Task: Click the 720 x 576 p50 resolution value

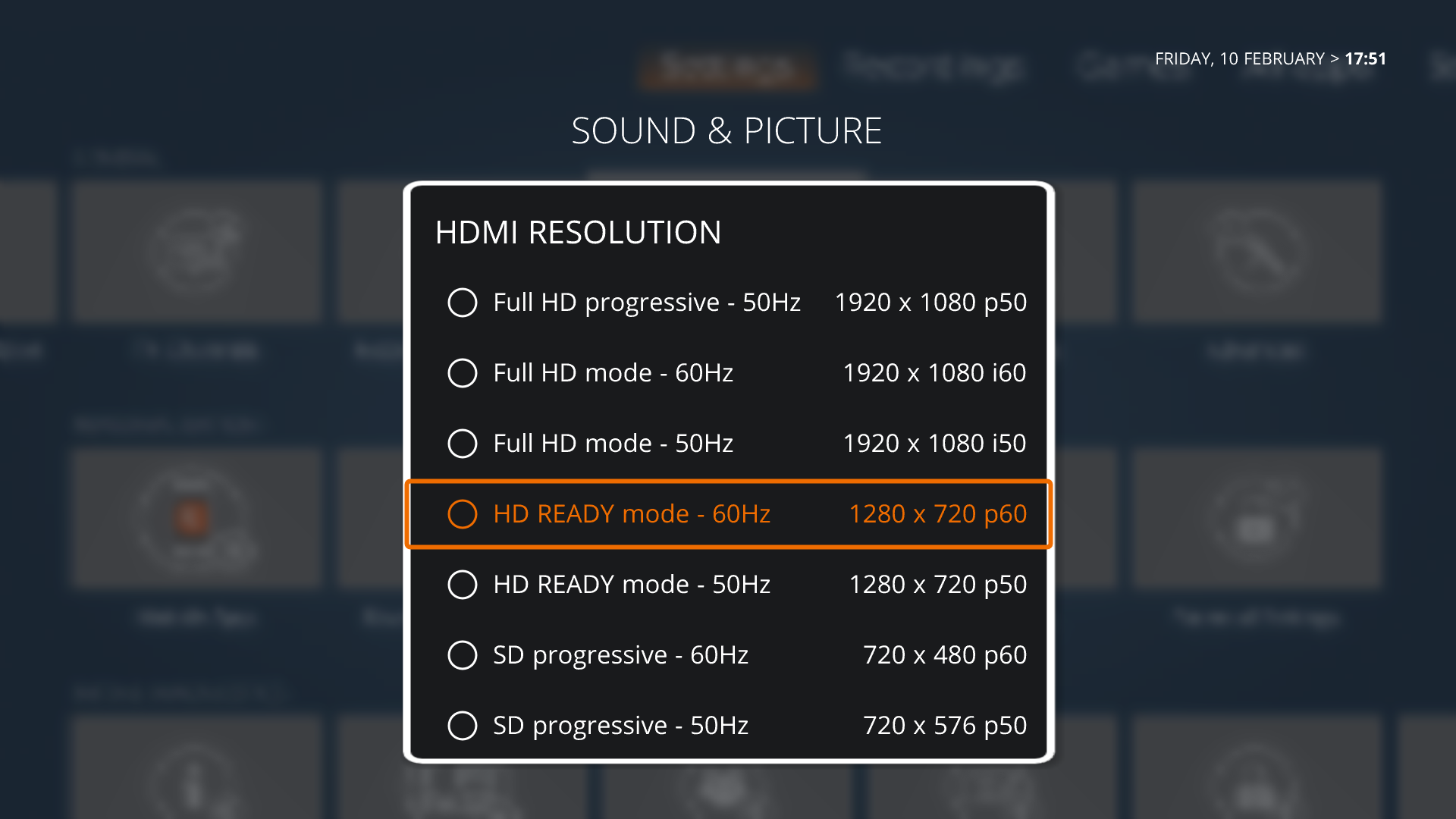Action: click(x=945, y=726)
